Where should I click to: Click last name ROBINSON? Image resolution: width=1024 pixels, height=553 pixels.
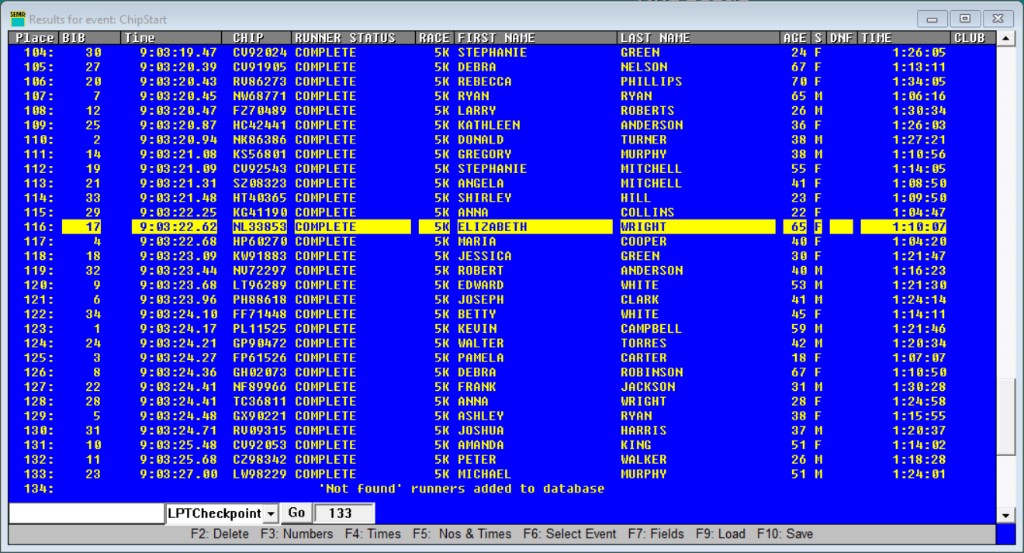[651, 372]
